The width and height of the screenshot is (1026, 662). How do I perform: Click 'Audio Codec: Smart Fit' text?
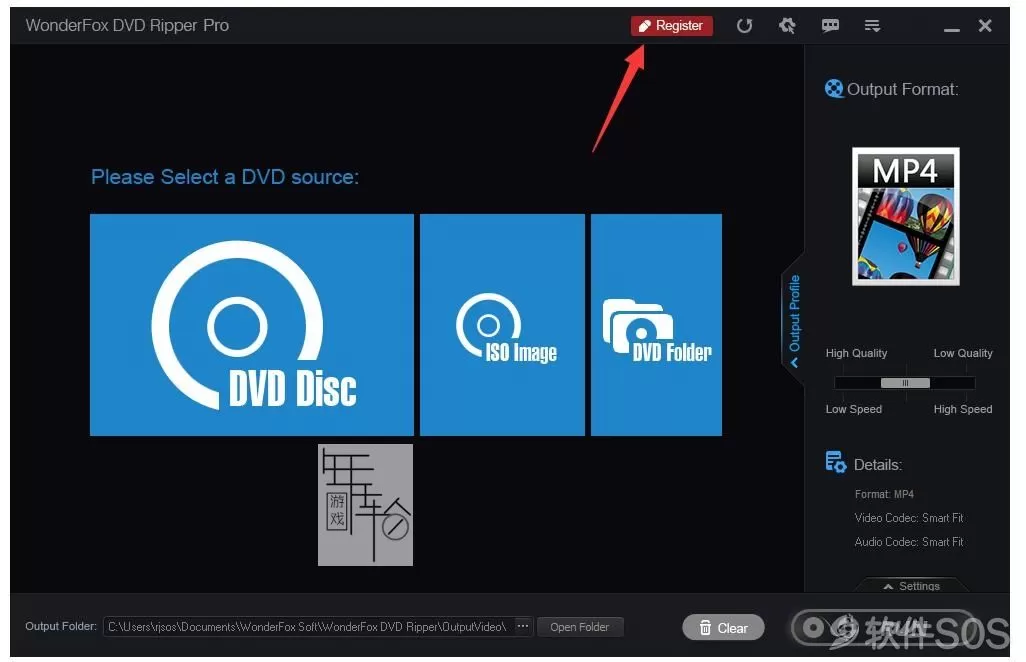[909, 542]
